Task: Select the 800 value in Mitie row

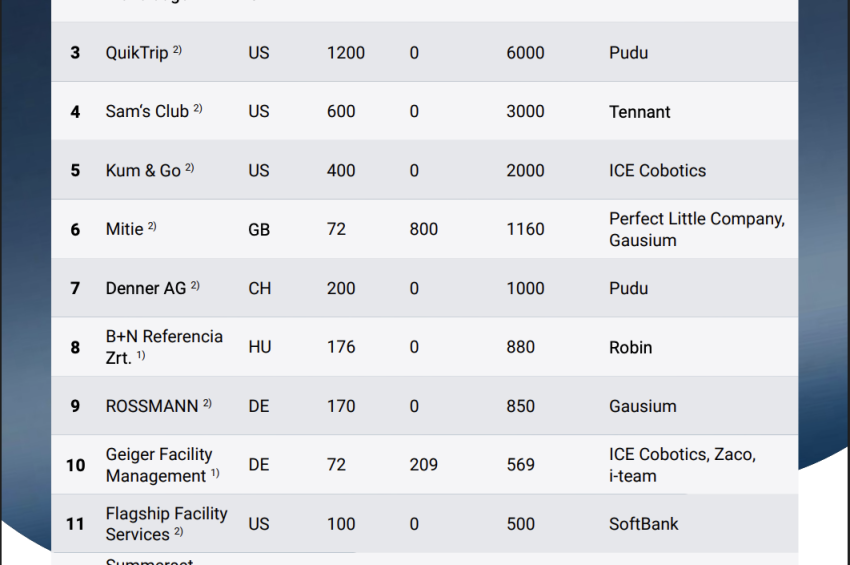Action: click(x=423, y=229)
